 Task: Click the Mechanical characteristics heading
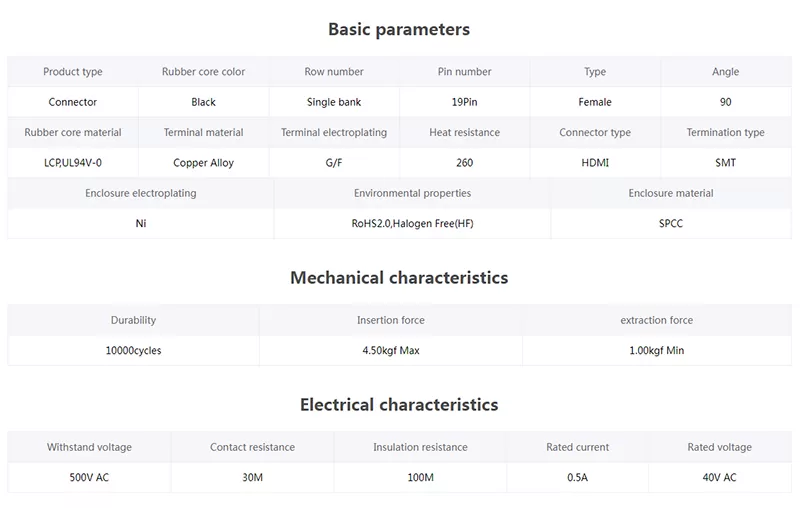point(399,278)
